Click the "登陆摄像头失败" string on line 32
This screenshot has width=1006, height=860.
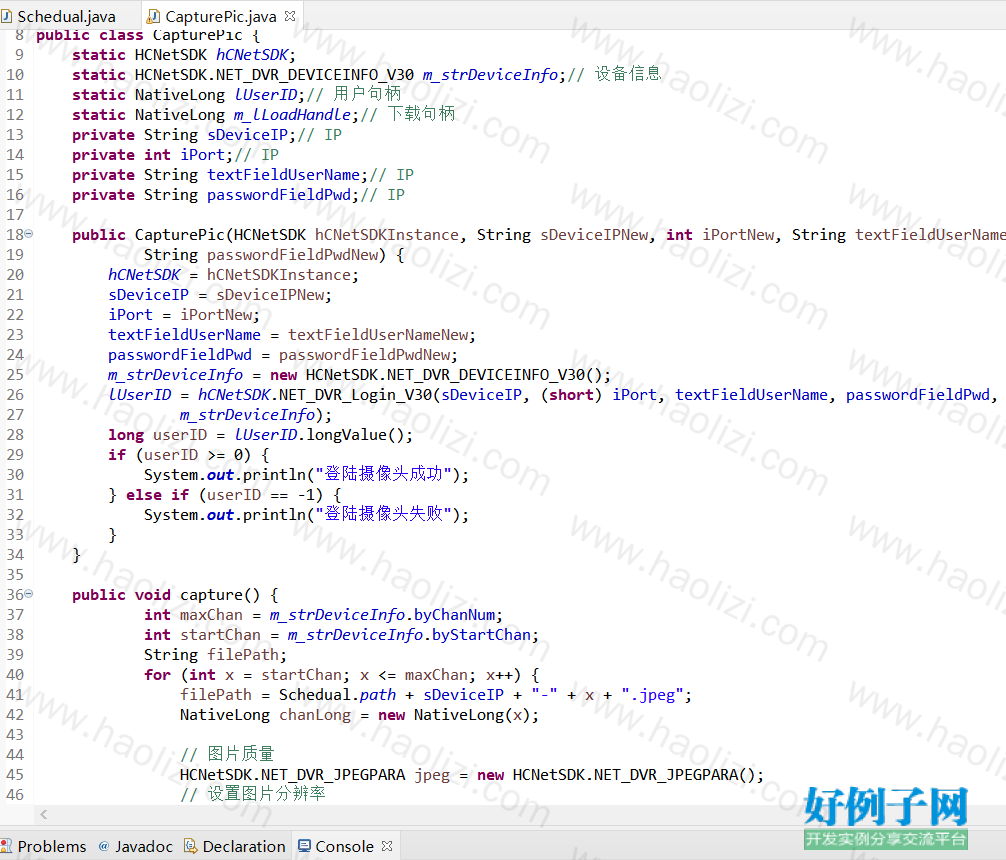(384, 514)
